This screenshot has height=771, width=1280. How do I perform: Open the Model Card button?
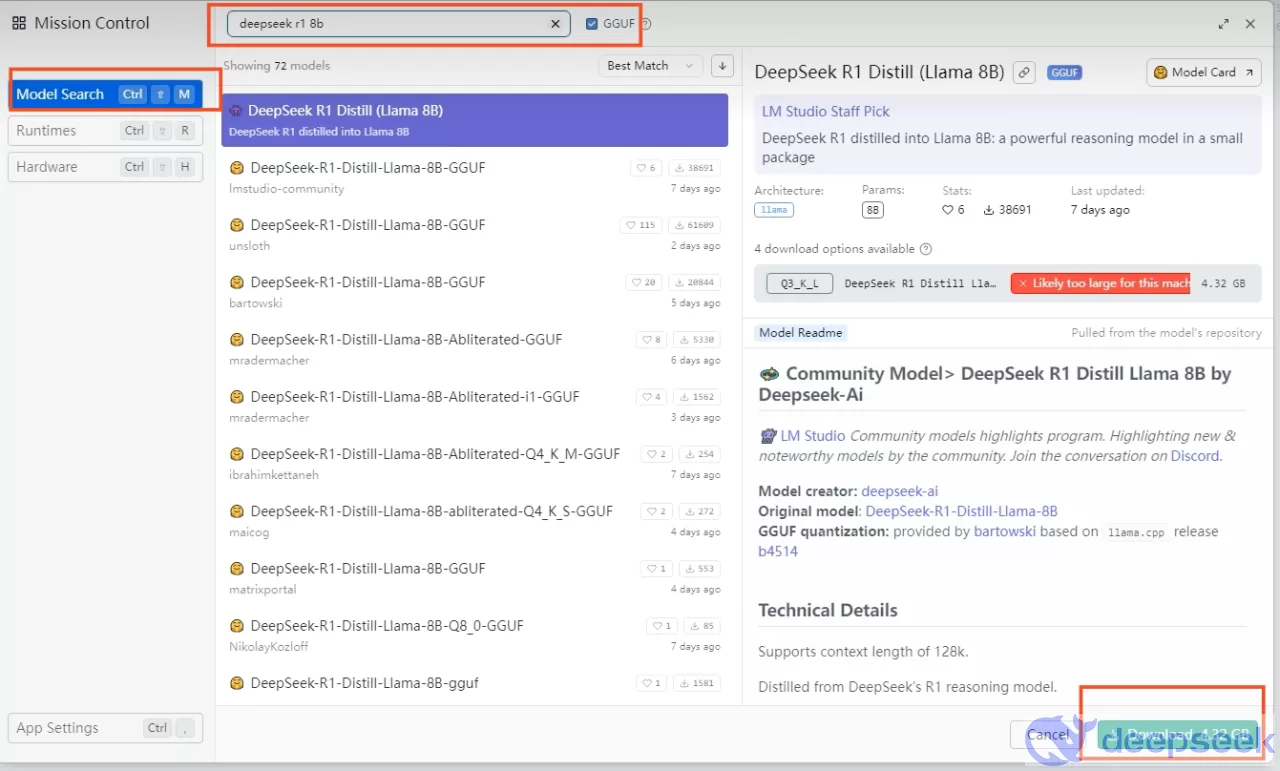[1204, 72]
